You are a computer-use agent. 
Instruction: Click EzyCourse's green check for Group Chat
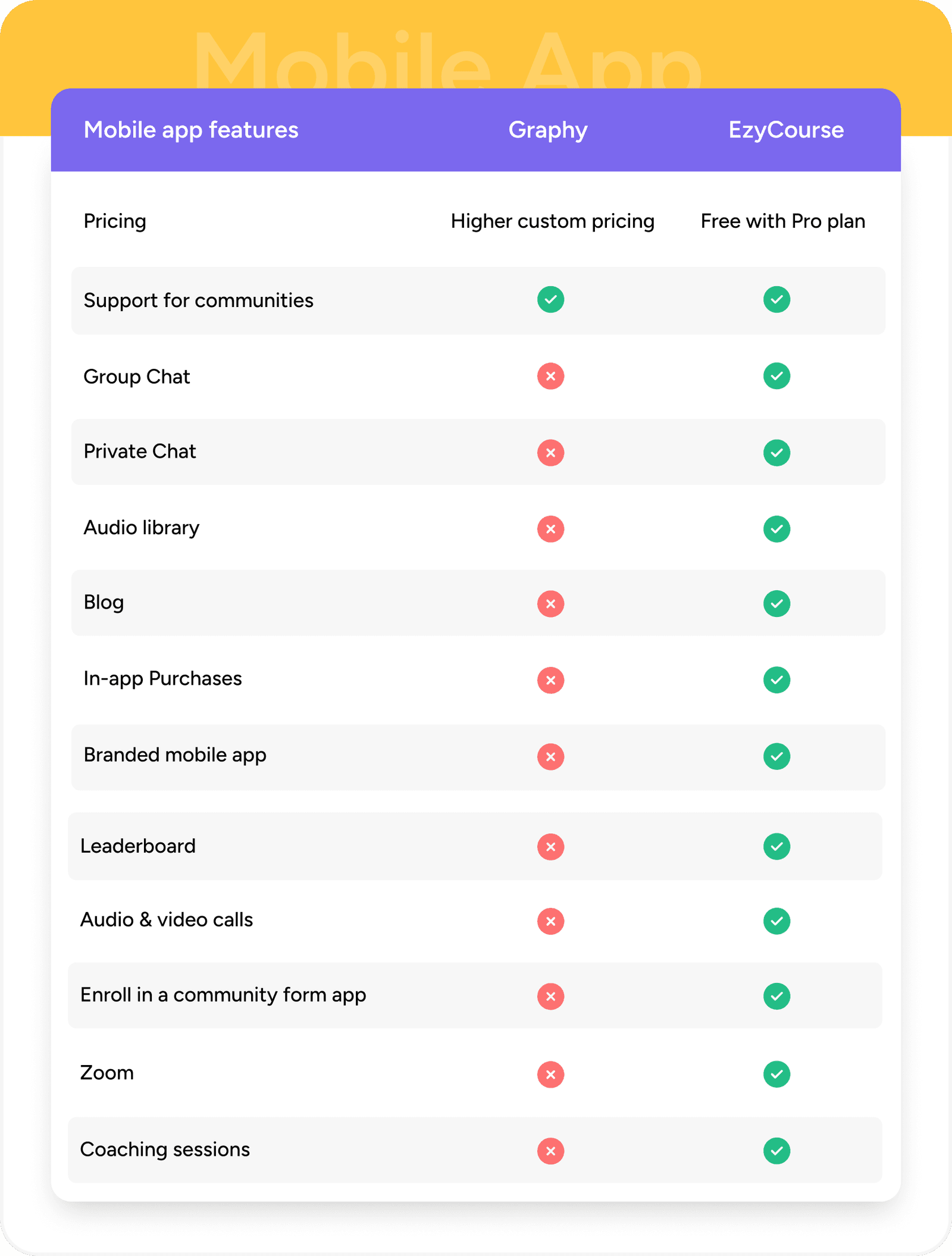776,376
